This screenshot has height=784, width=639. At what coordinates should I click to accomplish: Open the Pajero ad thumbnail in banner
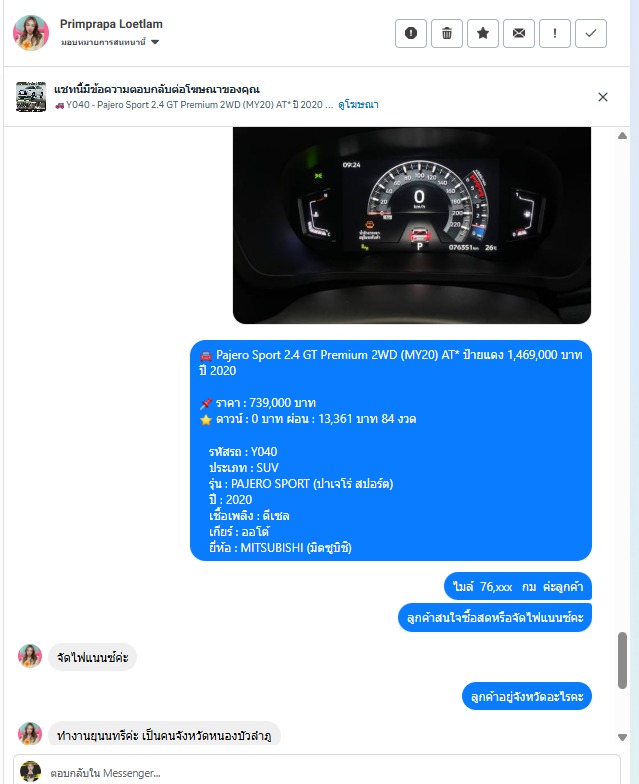(31, 97)
